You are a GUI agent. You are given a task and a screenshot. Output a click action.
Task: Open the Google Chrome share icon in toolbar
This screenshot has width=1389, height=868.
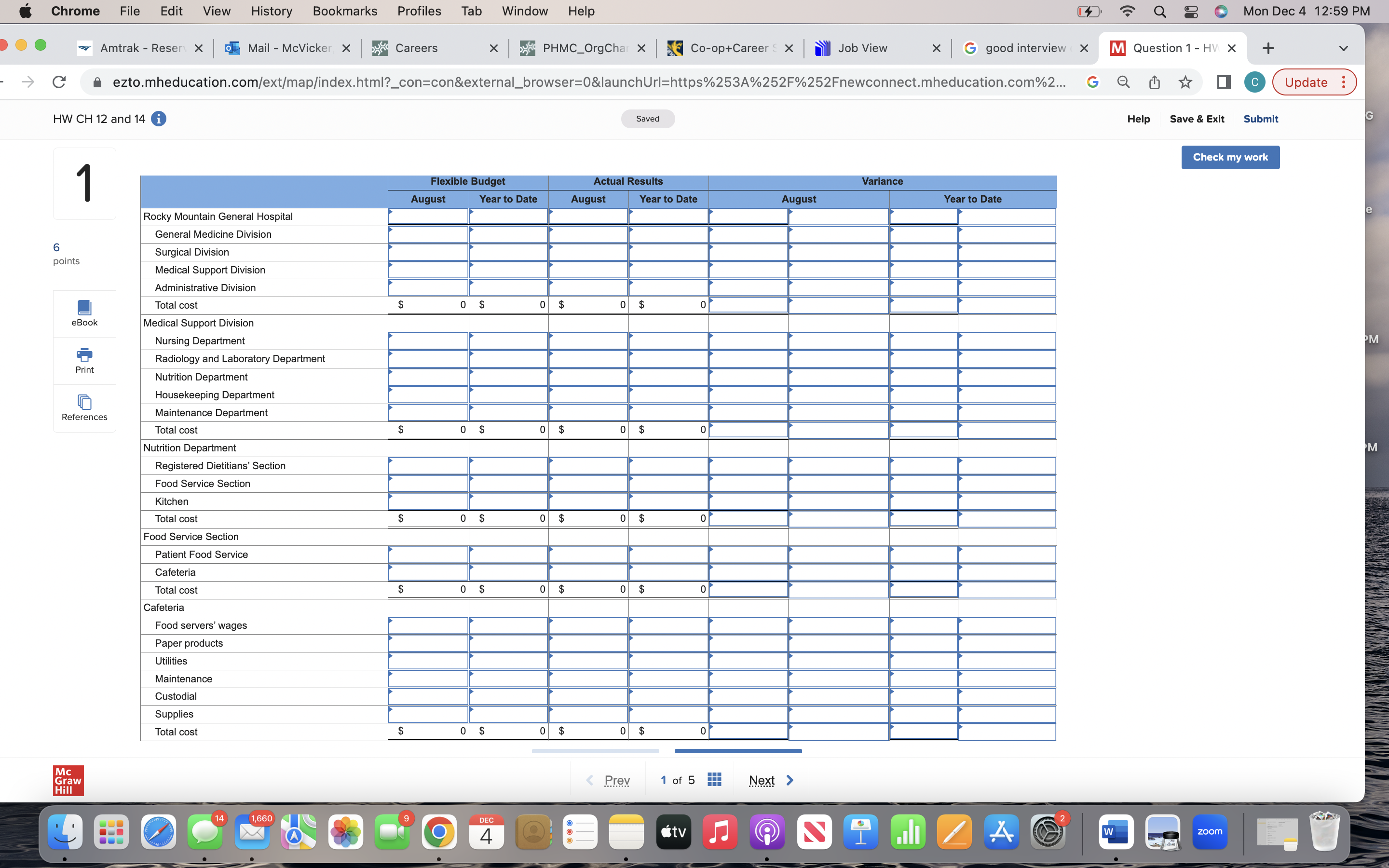tap(1154, 82)
